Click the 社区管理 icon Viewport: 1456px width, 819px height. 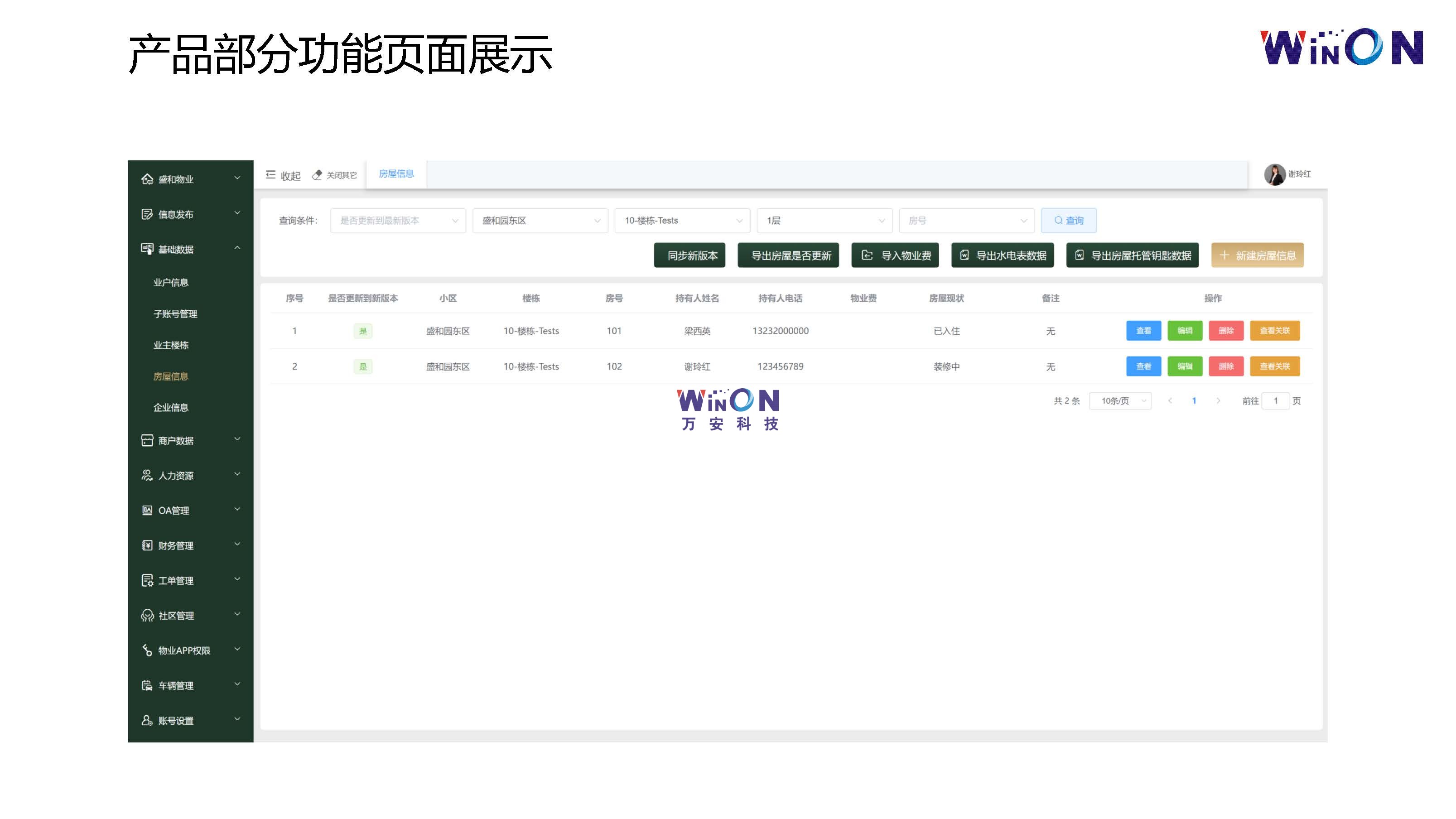point(147,616)
